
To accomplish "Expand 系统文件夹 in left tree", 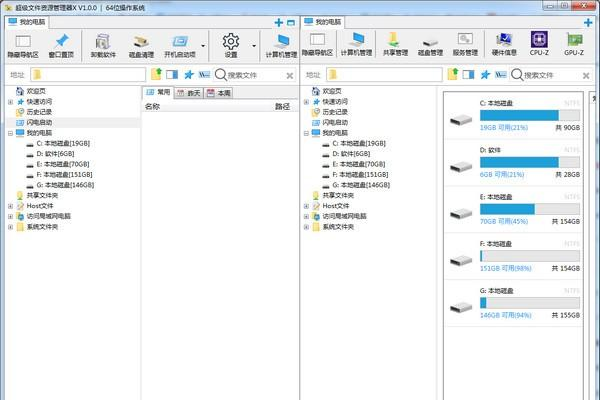I will [11, 227].
